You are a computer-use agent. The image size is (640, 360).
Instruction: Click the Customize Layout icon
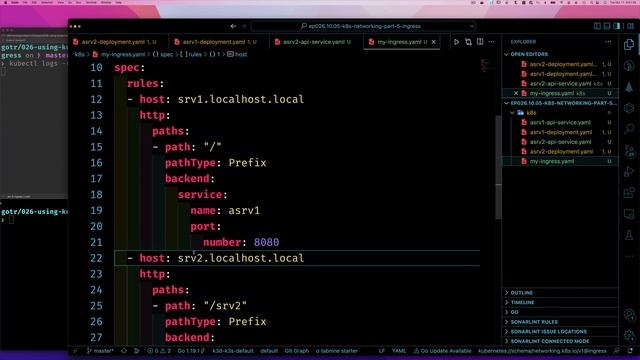coord(631,26)
